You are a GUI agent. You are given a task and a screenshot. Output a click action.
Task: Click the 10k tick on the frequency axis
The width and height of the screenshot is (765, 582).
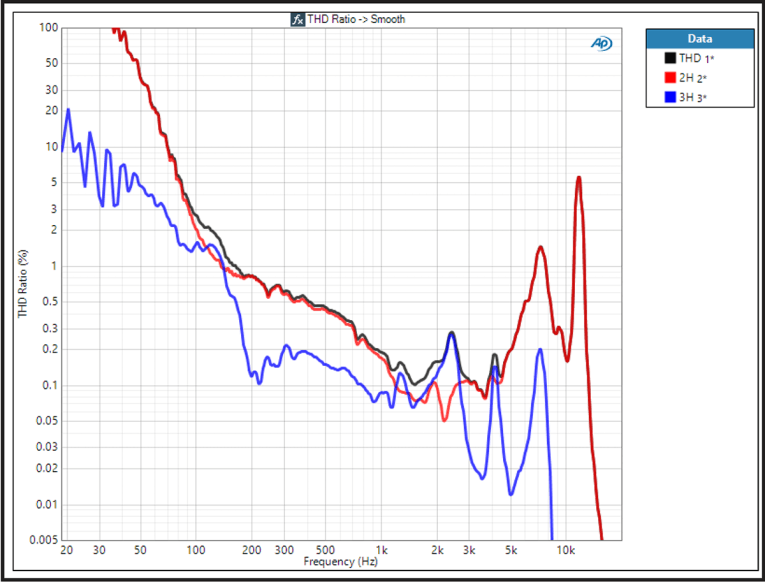pos(566,551)
